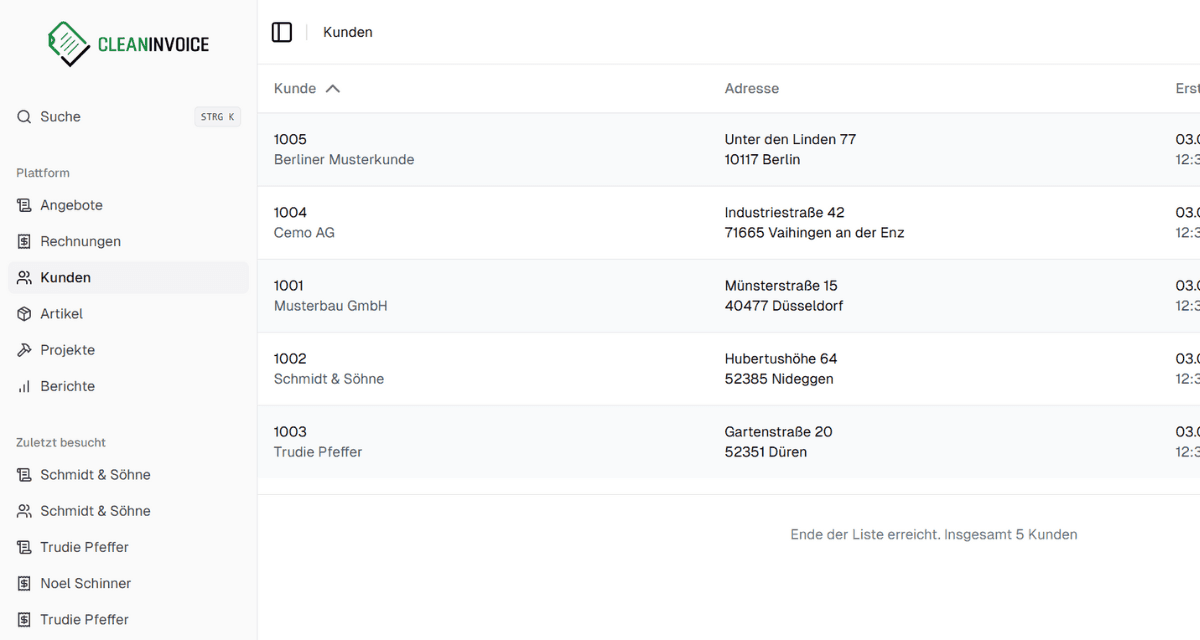The image size is (1200, 640).
Task: Go to Artikel section
Action: click(x=128, y=314)
